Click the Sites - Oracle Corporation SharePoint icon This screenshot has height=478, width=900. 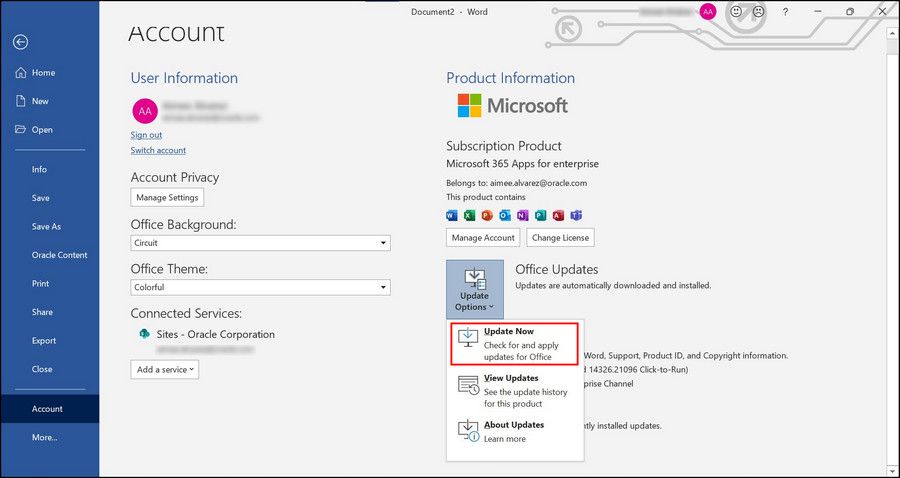click(x=145, y=334)
